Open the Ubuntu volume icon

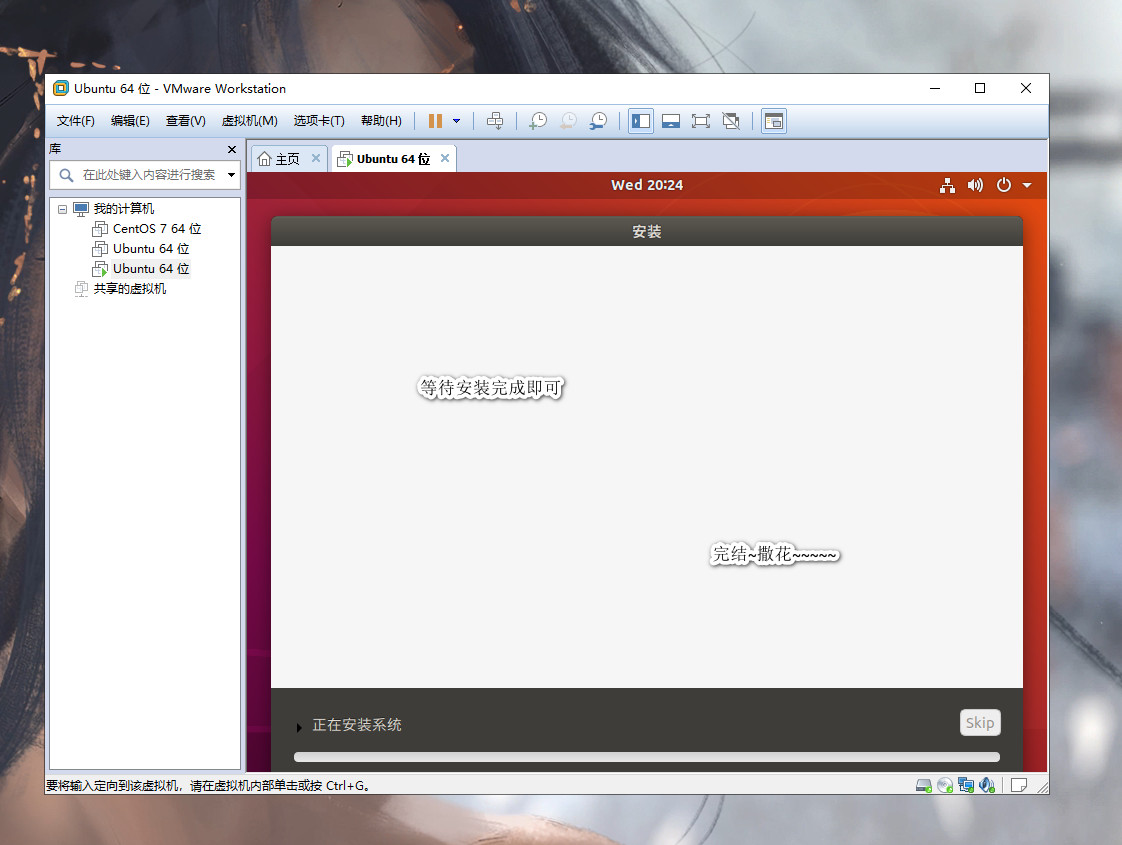975,185
